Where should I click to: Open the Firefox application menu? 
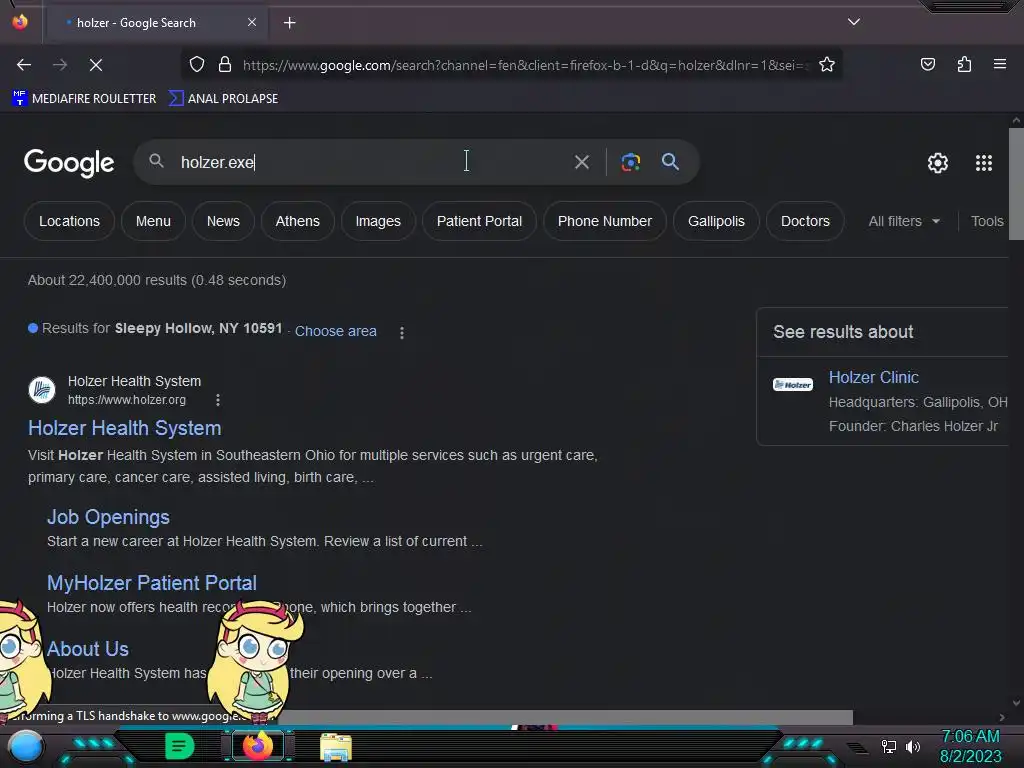tap(999, 65)
